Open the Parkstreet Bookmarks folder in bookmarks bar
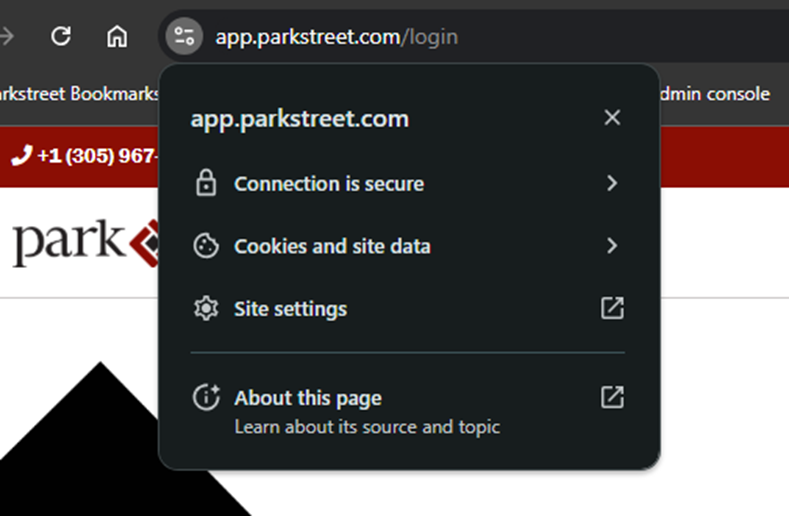This screenshot has width=789, height=516. click(x=79, y=94)
